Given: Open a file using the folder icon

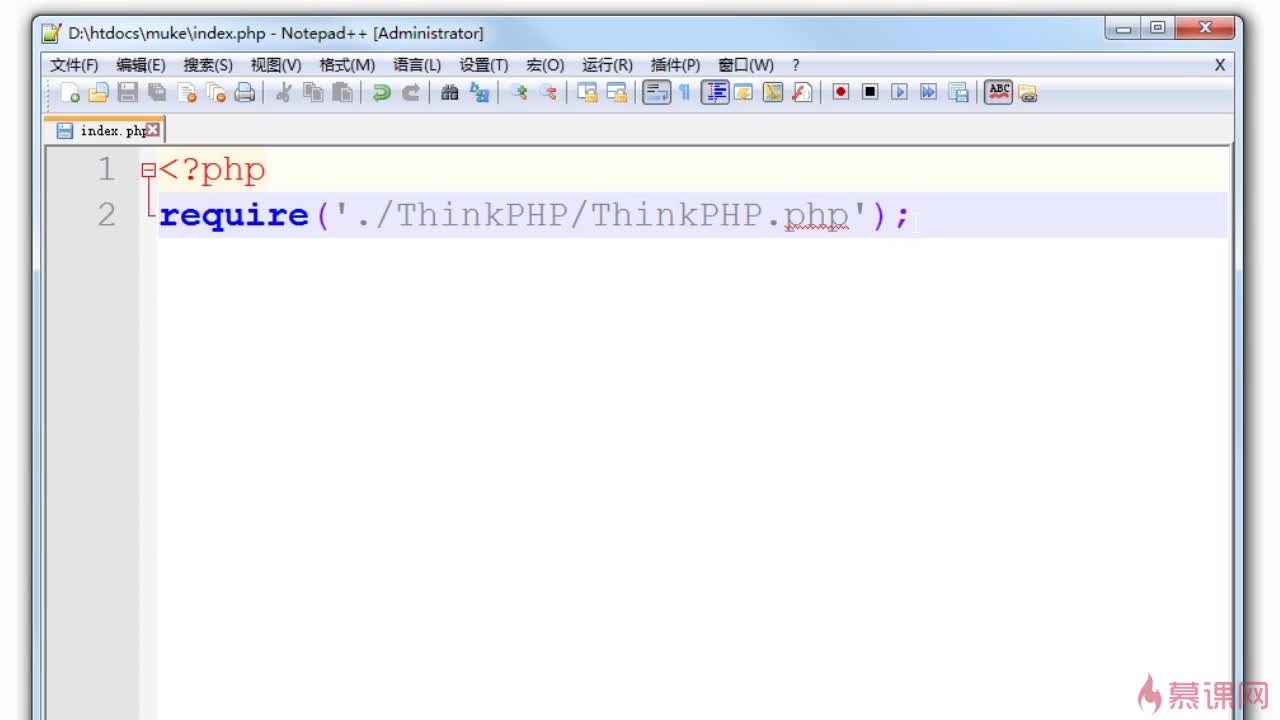Looking at the screenshot, I should click(98, 93).
